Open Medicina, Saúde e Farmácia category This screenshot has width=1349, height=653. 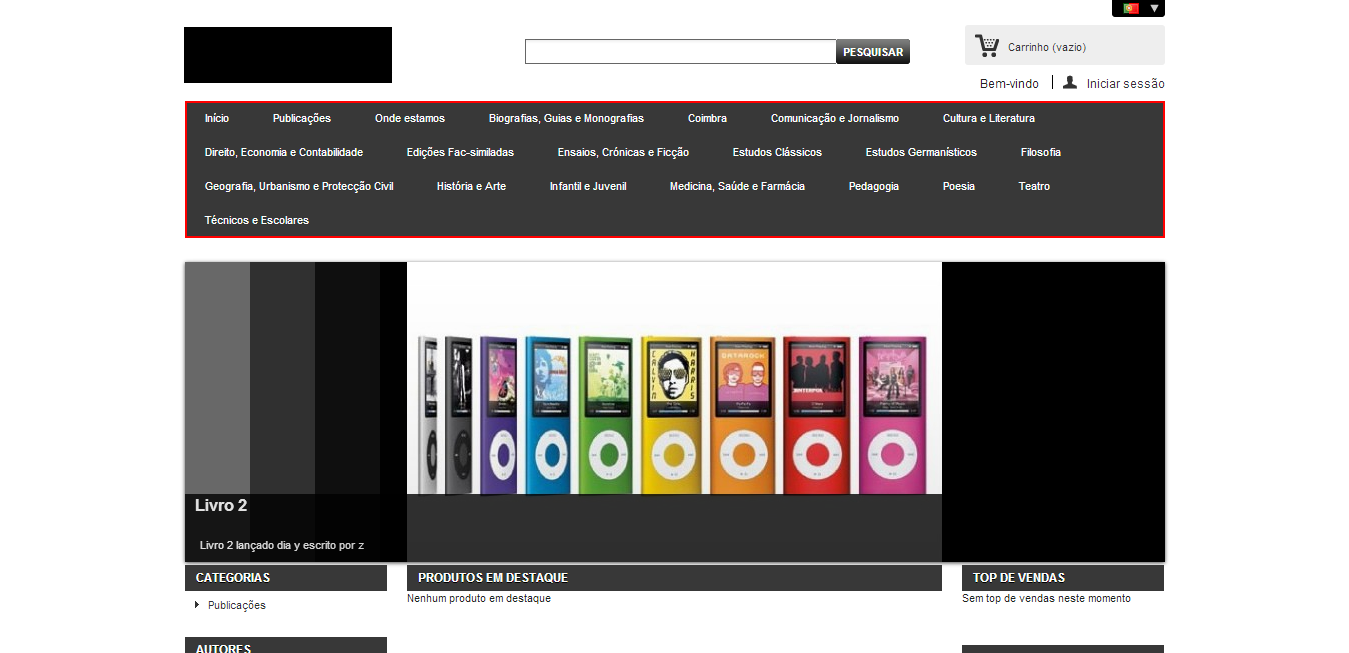(737, 186)
